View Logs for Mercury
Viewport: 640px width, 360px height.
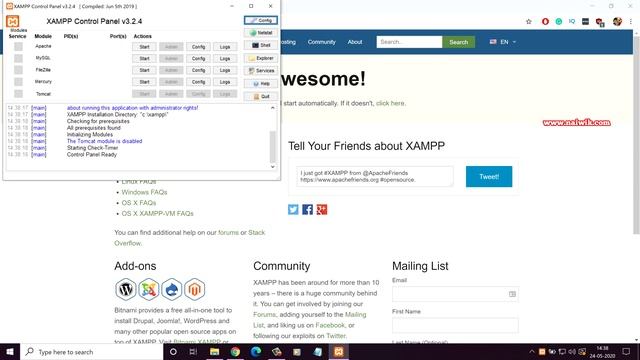pos(225,82)
